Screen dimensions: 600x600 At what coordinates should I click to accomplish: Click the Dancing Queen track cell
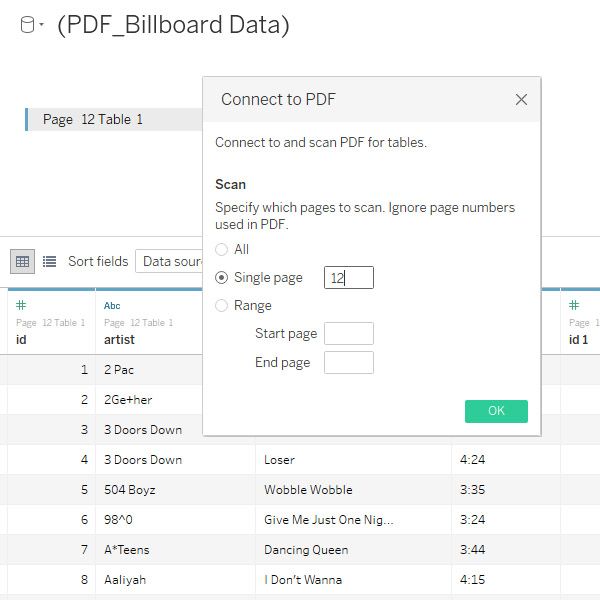point(306,549)
